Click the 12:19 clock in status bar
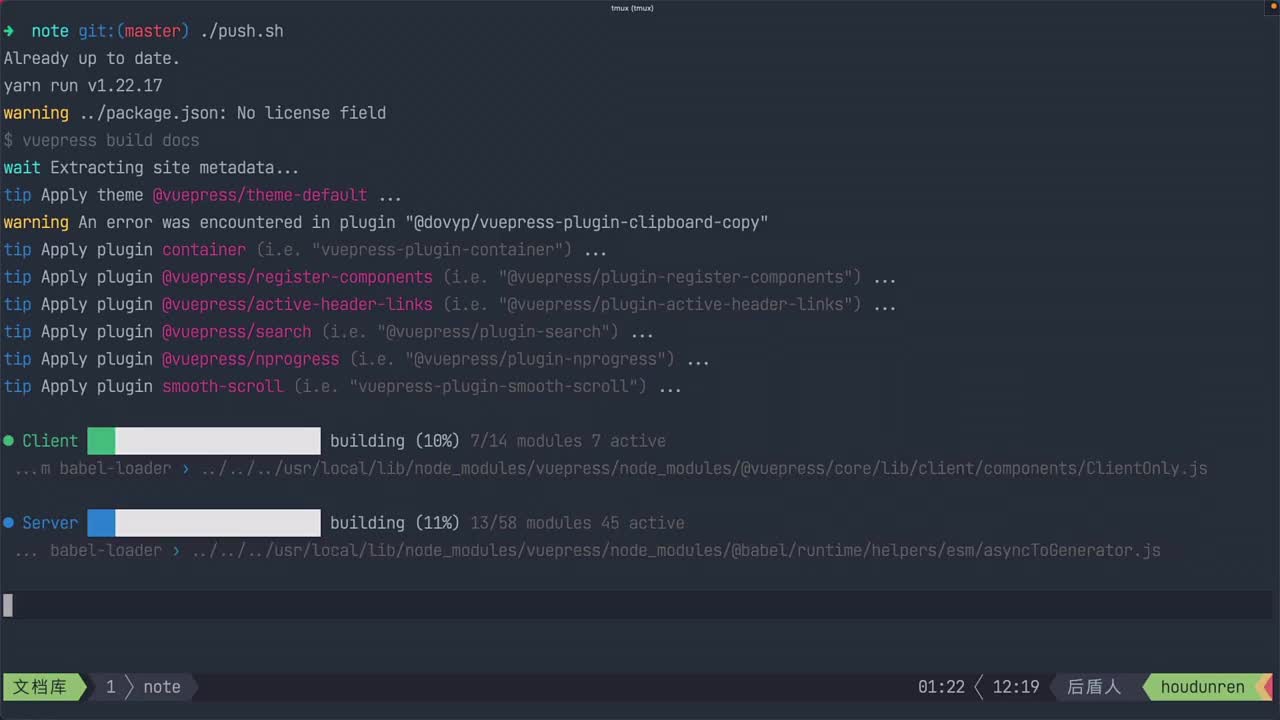Screen dimensions: 1280x720 1016,687
